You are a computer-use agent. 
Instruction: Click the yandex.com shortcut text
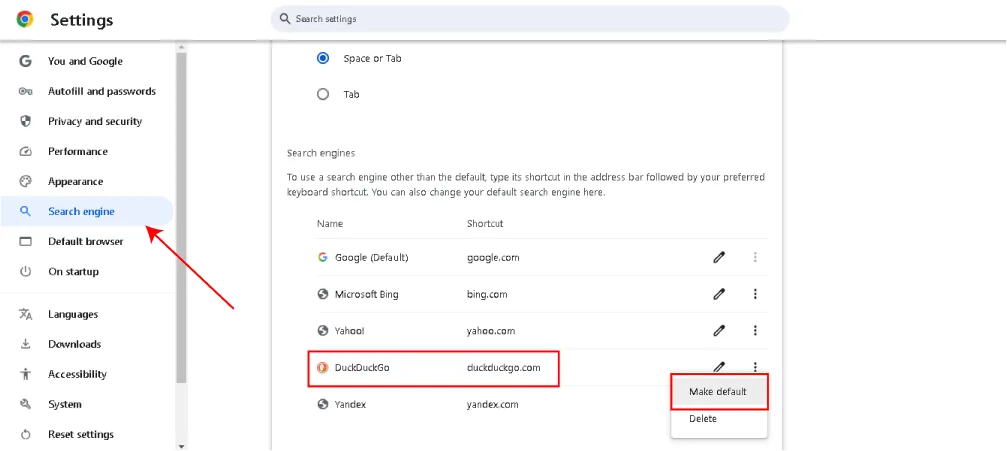click(493, 404)
